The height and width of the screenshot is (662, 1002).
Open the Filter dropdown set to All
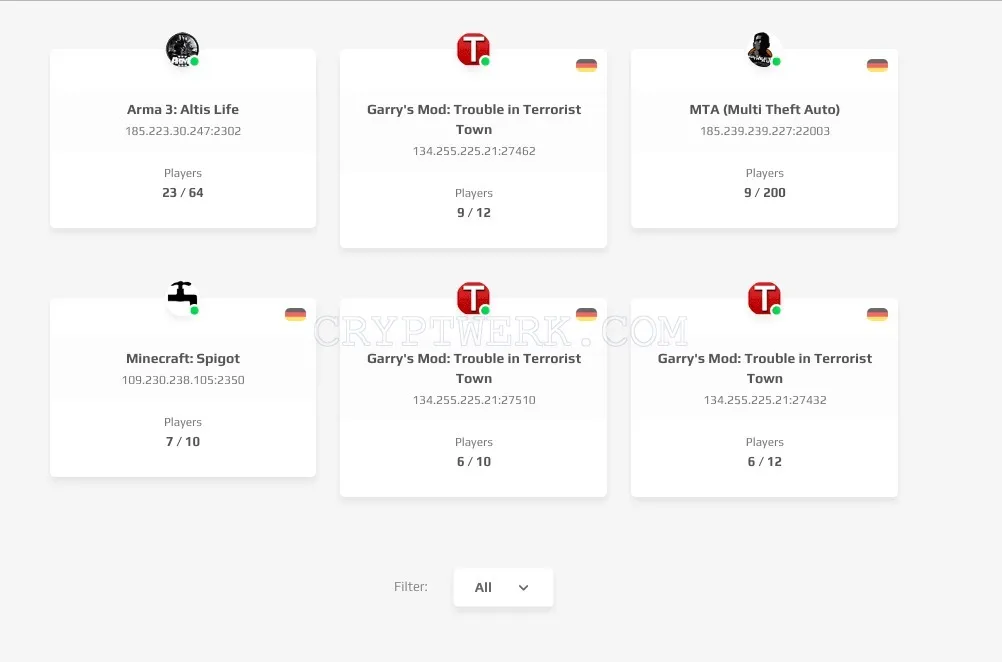(x=503, y=587)
